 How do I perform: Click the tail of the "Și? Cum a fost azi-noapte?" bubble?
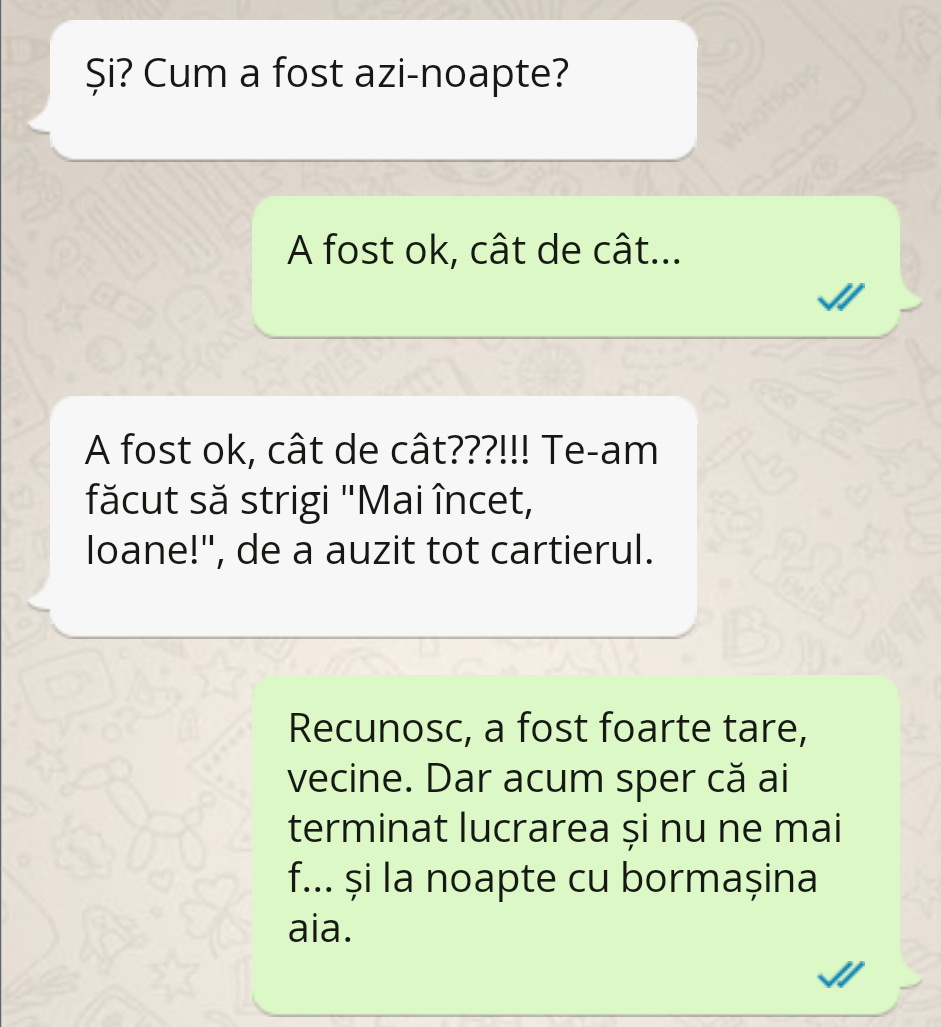click(x=39, y=122)
